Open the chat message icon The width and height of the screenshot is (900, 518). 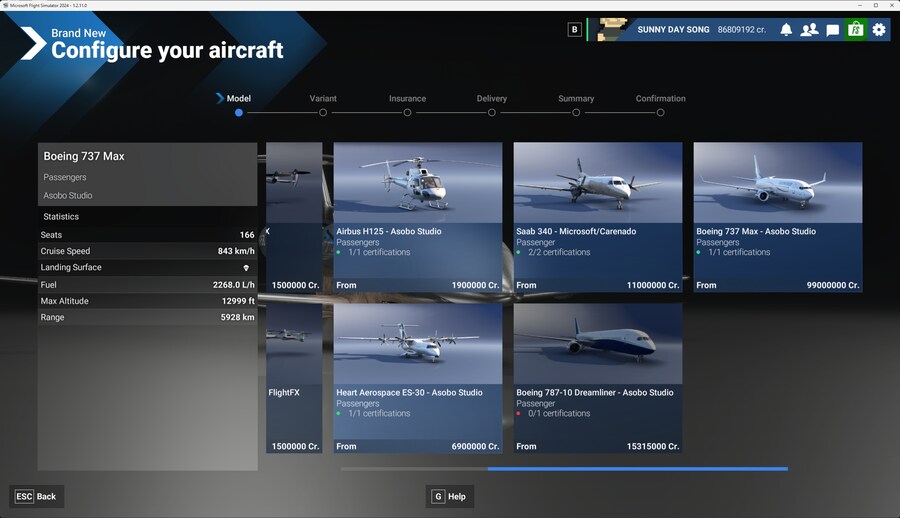pos(832,30)
